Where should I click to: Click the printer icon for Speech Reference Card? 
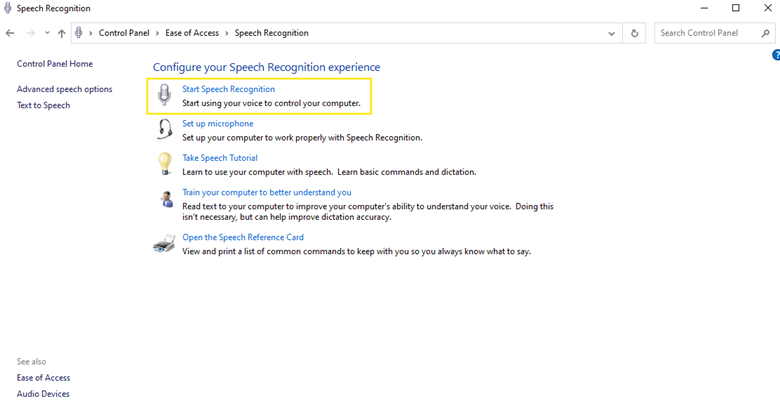(x=165, y=243)
